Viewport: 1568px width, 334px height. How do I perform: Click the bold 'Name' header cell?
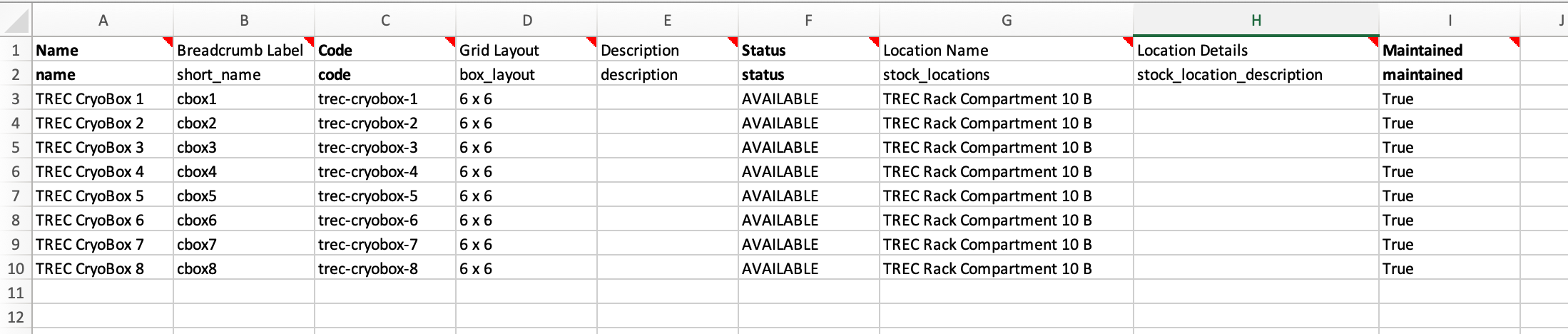[x=103, y=50]
